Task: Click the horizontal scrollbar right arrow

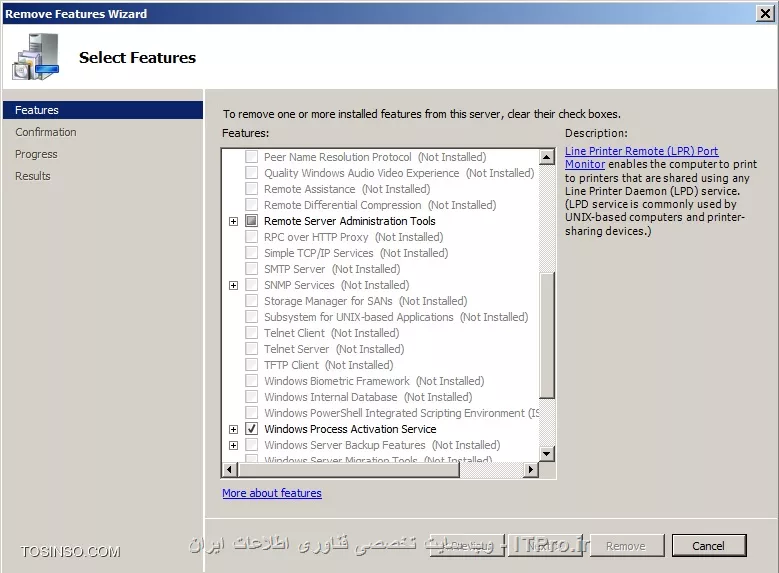Action: tap(531, 469)
